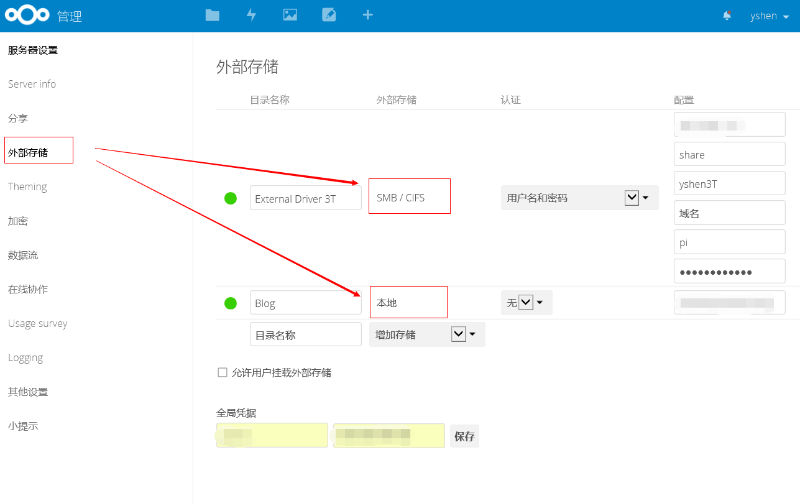Screen dimensions: 800x504
Task: Open the Gallery picture icon
Action: click(290, 15)
